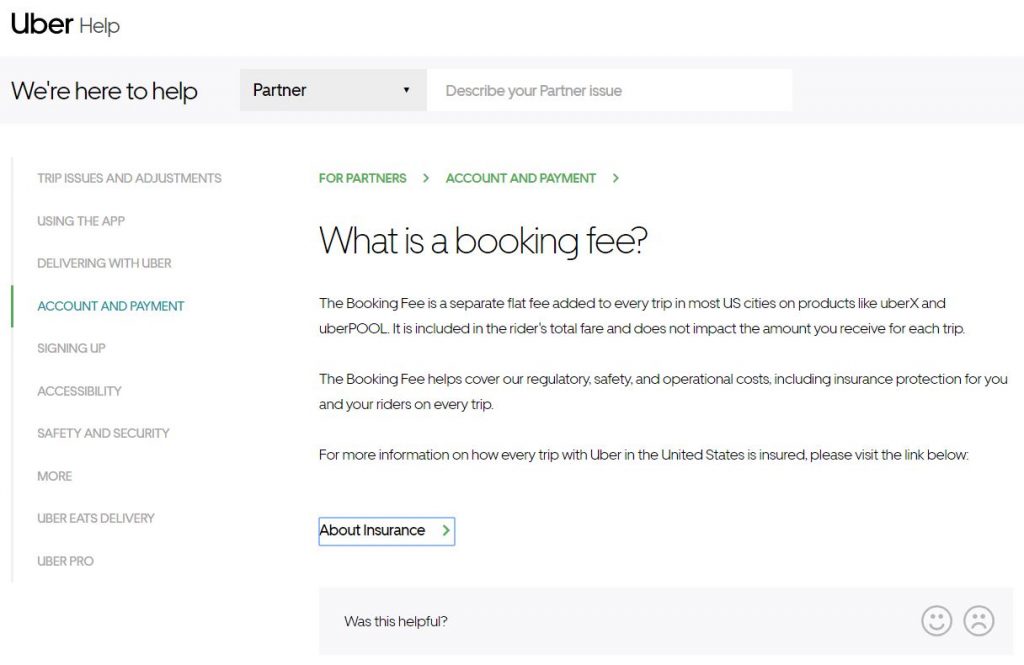The image size is (1024, 665).
Task: Click For Partners breadcrumb link
Action: [362, 178]
